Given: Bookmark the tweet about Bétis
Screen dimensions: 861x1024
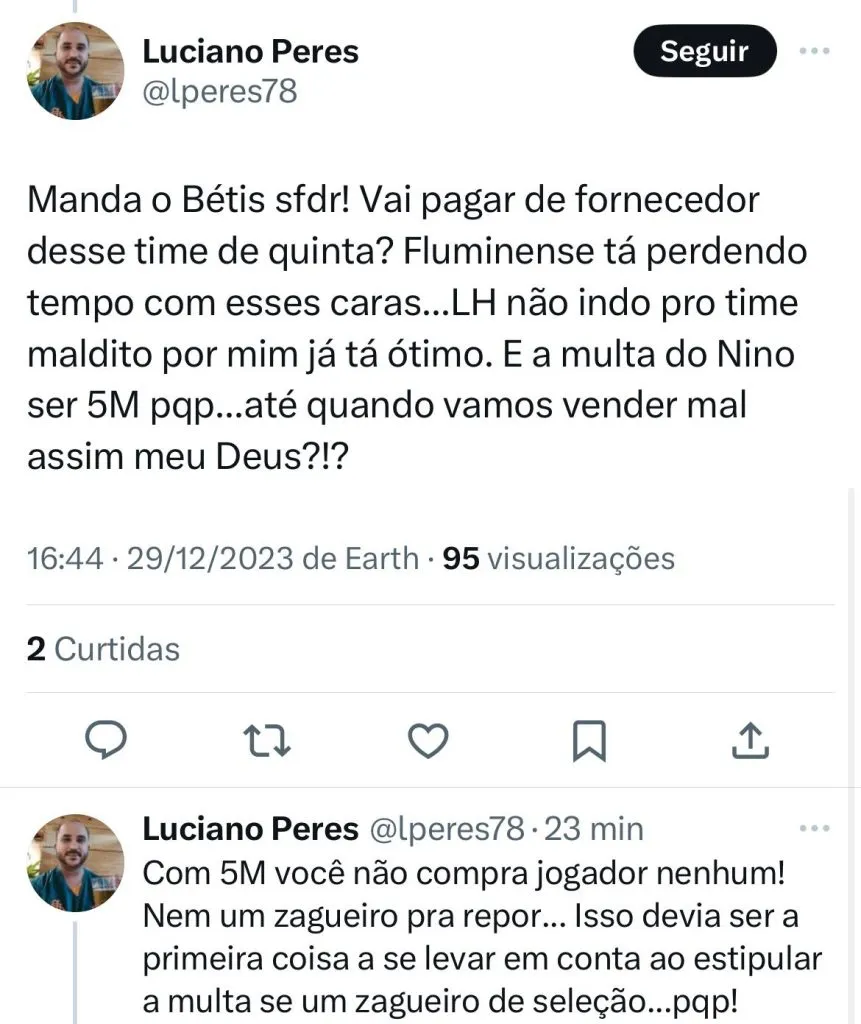Looking at the screenshot, I should pyautogui.click(x=589, y=740).
